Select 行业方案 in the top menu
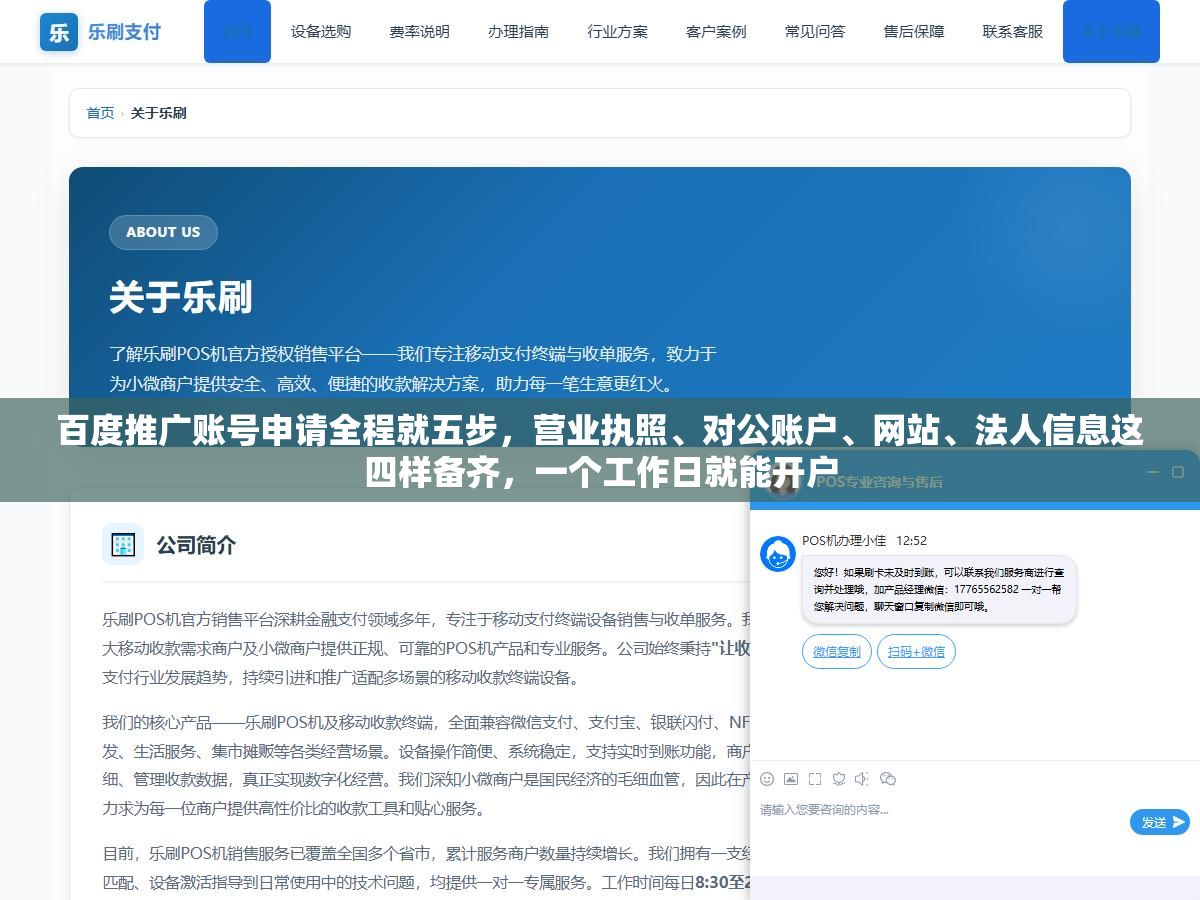The image size is (1200, 900). pos(617,31)
